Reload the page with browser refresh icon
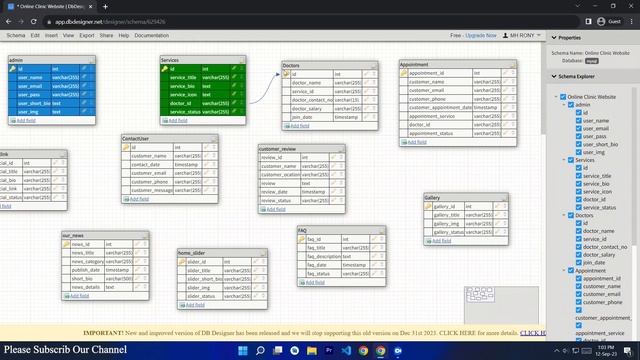640x360 pixels. click(x=34, y=22)
